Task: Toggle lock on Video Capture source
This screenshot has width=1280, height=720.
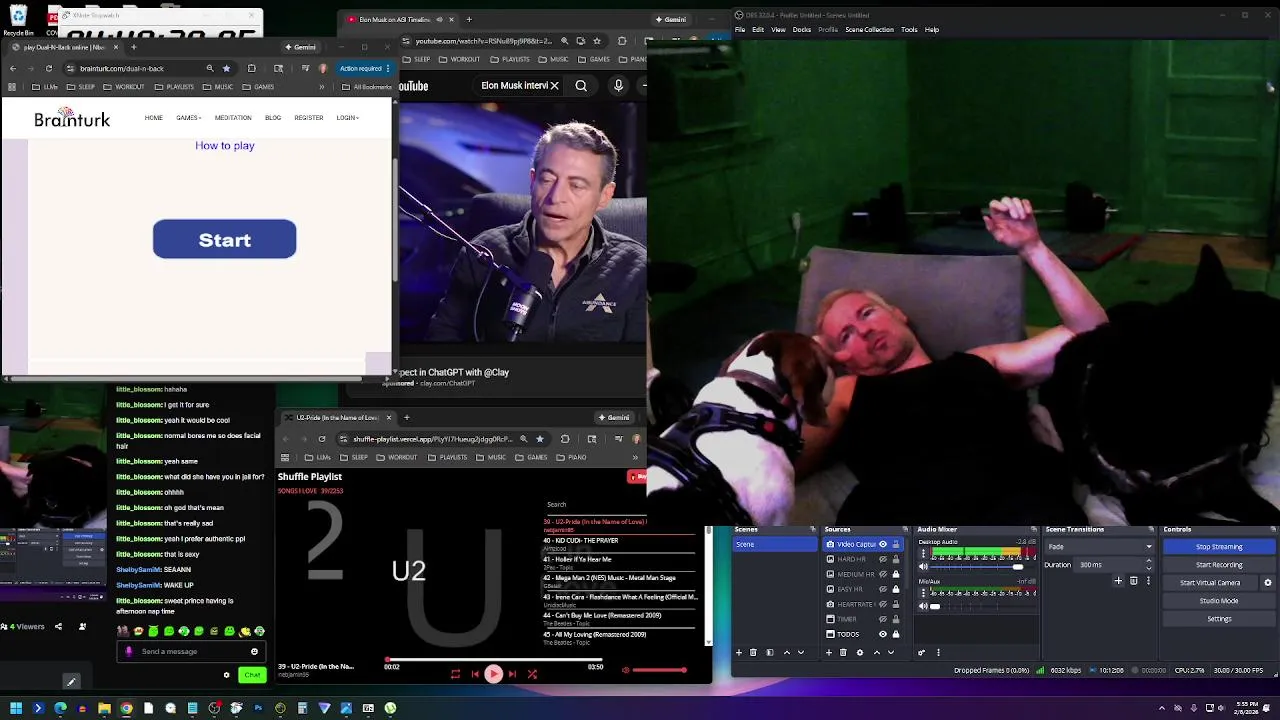Action: point(895,544)
